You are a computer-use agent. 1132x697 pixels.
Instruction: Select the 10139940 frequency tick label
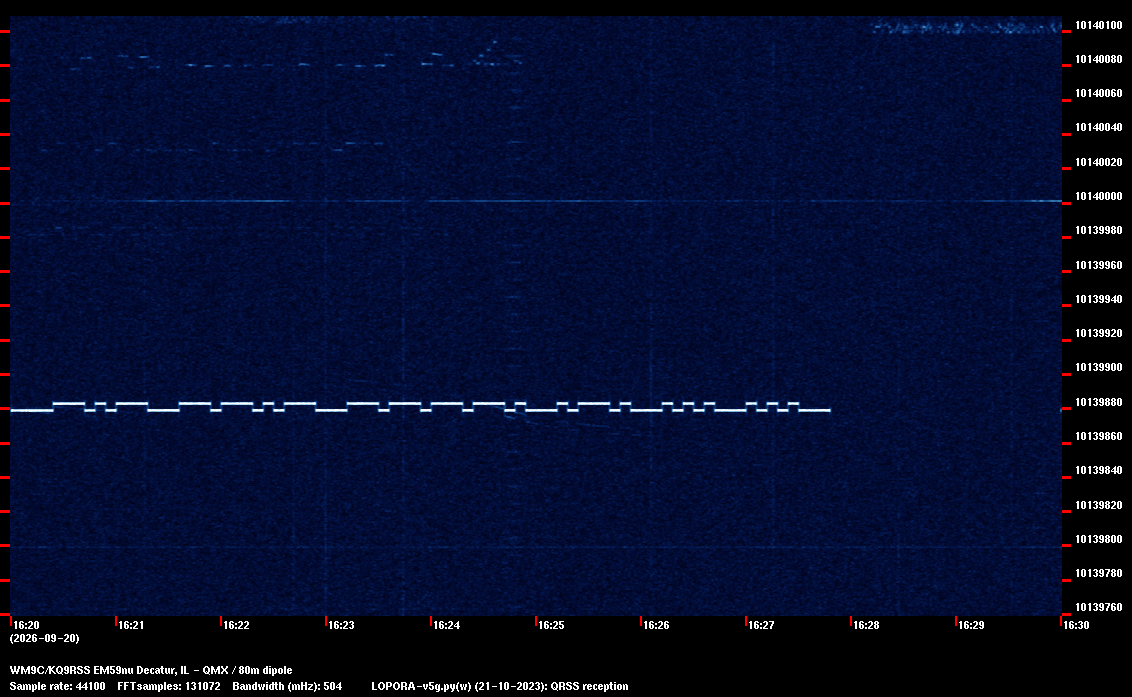point(1098,299)
